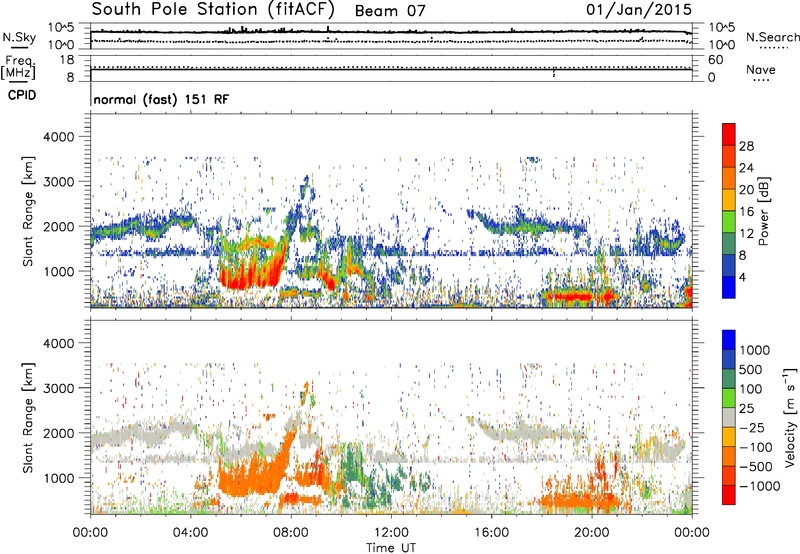Viewport: 800px width, 554px height.
Task: Click the 'normal (fast) 151 RF' text
Action: coord(161,99)
